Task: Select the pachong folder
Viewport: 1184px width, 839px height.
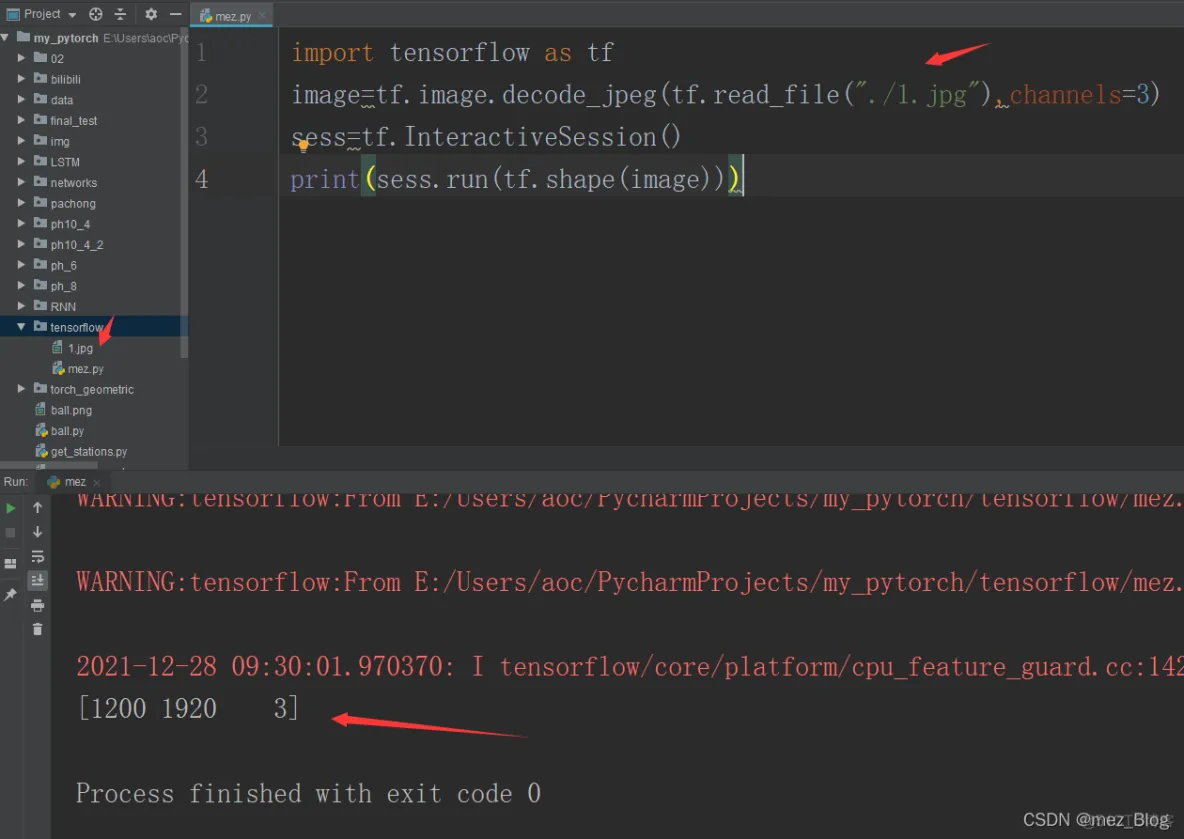Action: tap(72, 203)
